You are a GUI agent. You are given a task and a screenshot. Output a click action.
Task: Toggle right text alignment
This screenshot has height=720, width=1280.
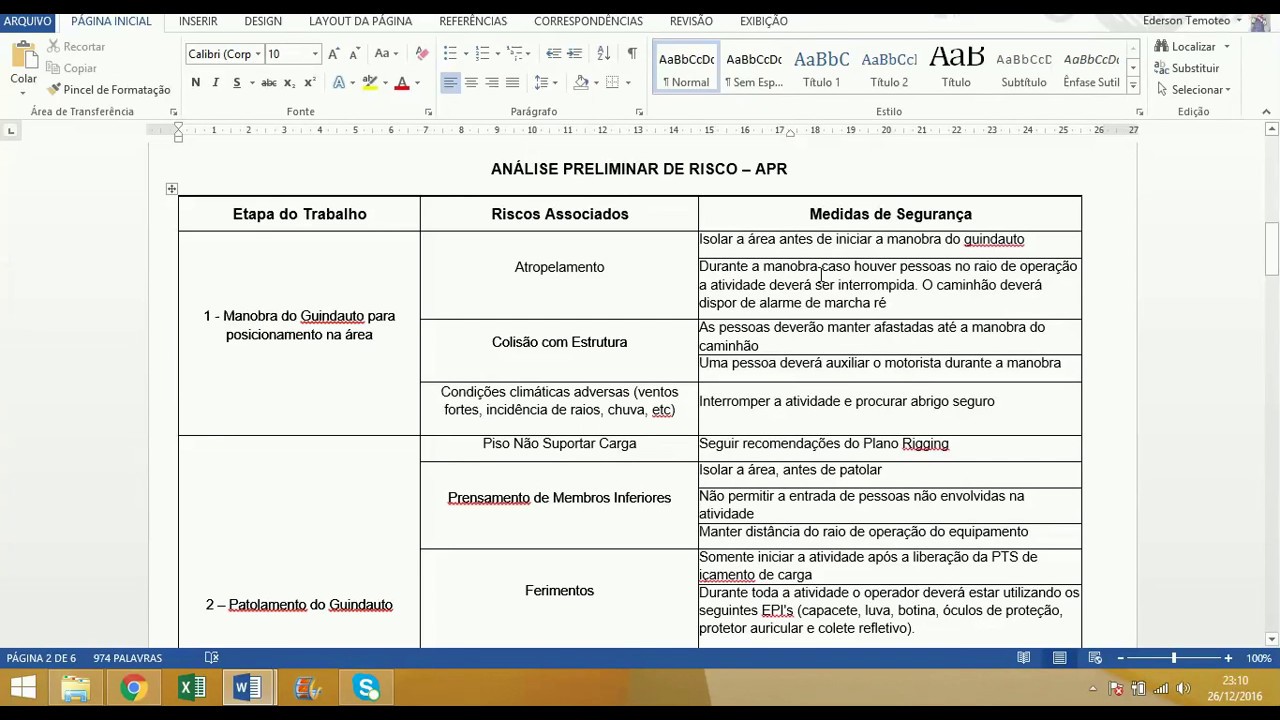[x=492, y=83]
